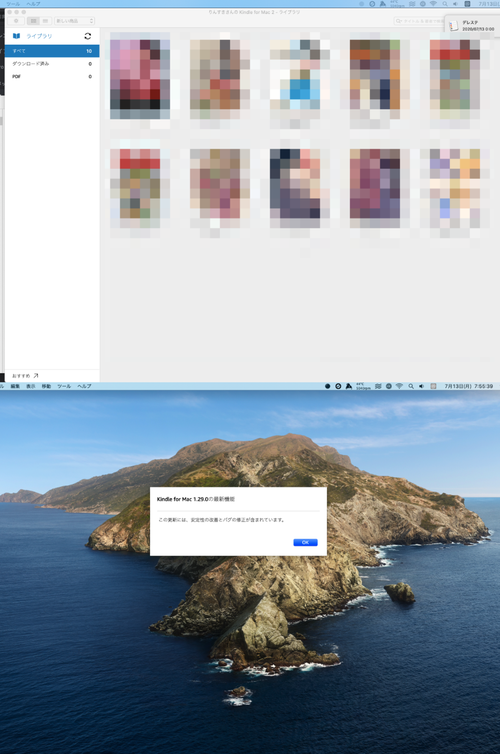This screenshot has width=500, height=754.
Task: Click OK in the Kindle update dialog
Action: (305, 542)
